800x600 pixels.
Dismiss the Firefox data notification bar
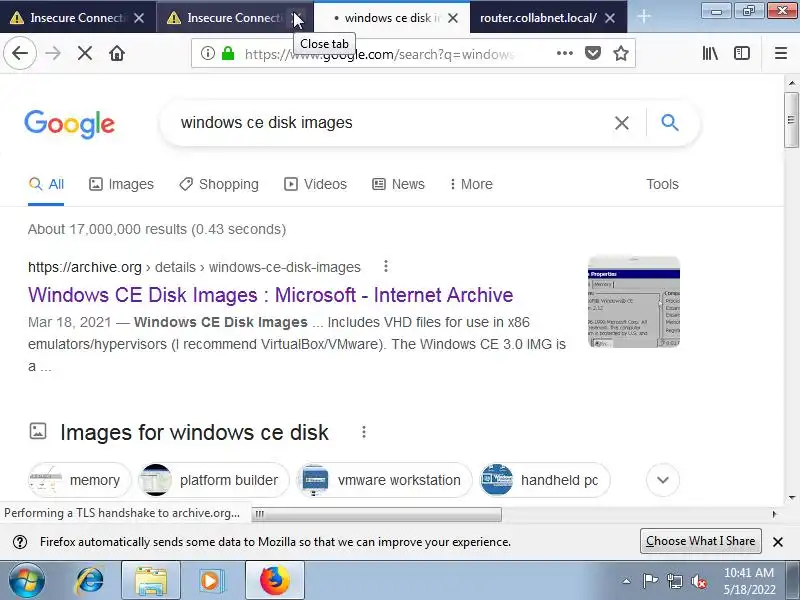pos(778,542)
